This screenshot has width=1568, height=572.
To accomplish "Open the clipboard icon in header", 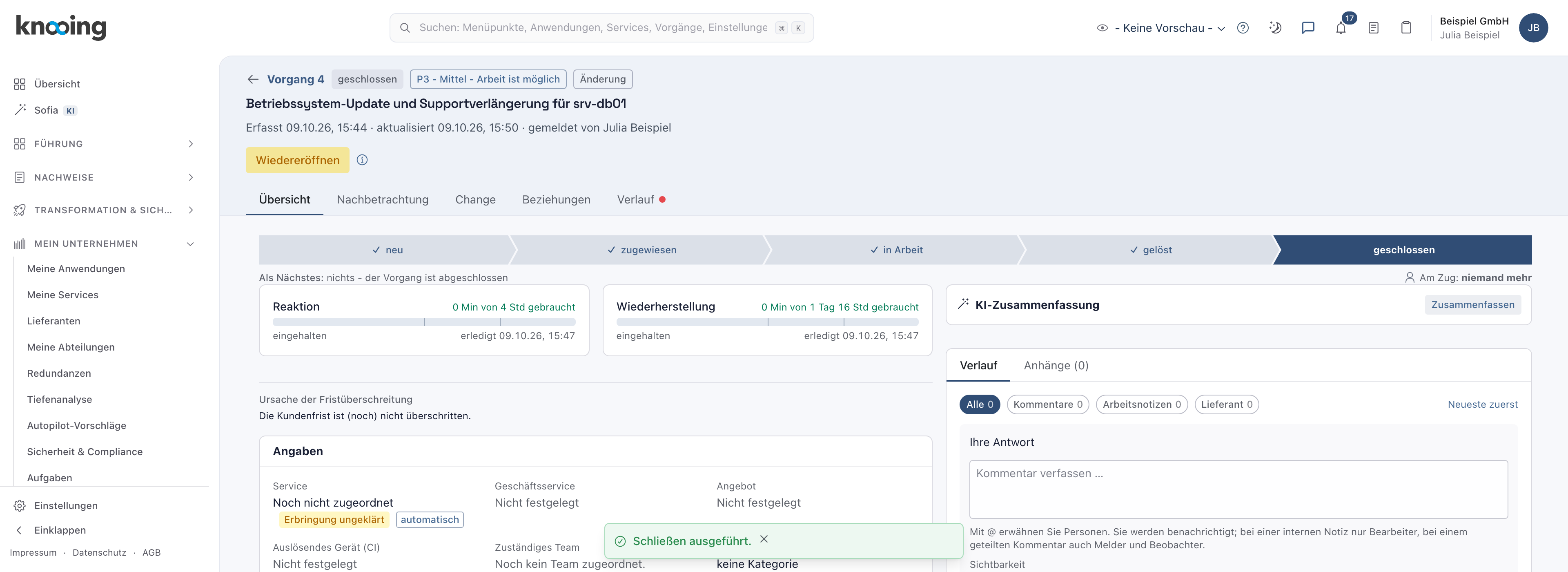I will 1406,28.
